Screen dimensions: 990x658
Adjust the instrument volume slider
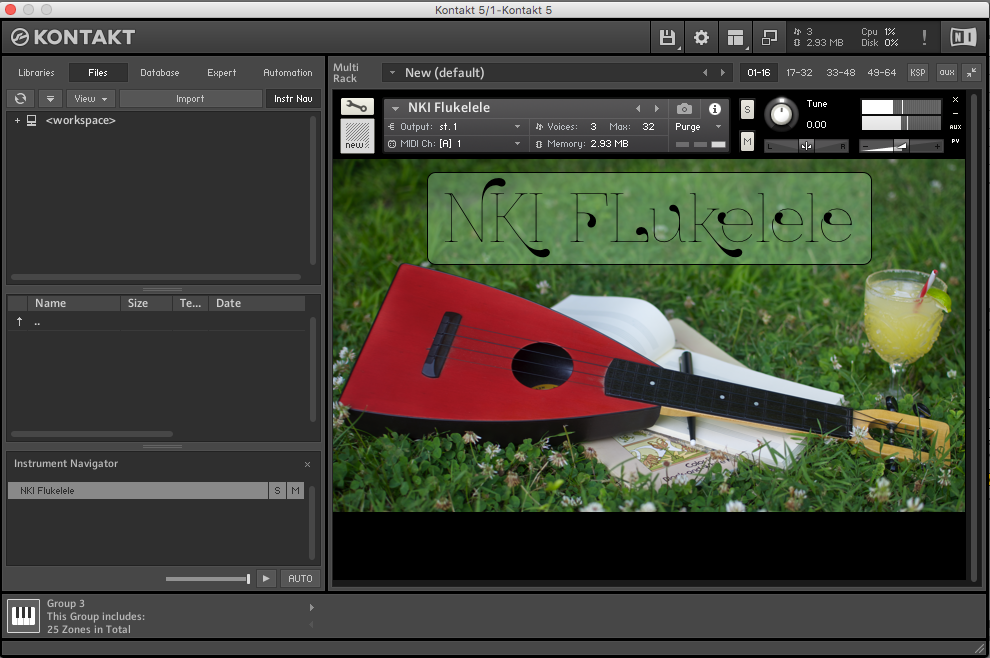[901, 146]
